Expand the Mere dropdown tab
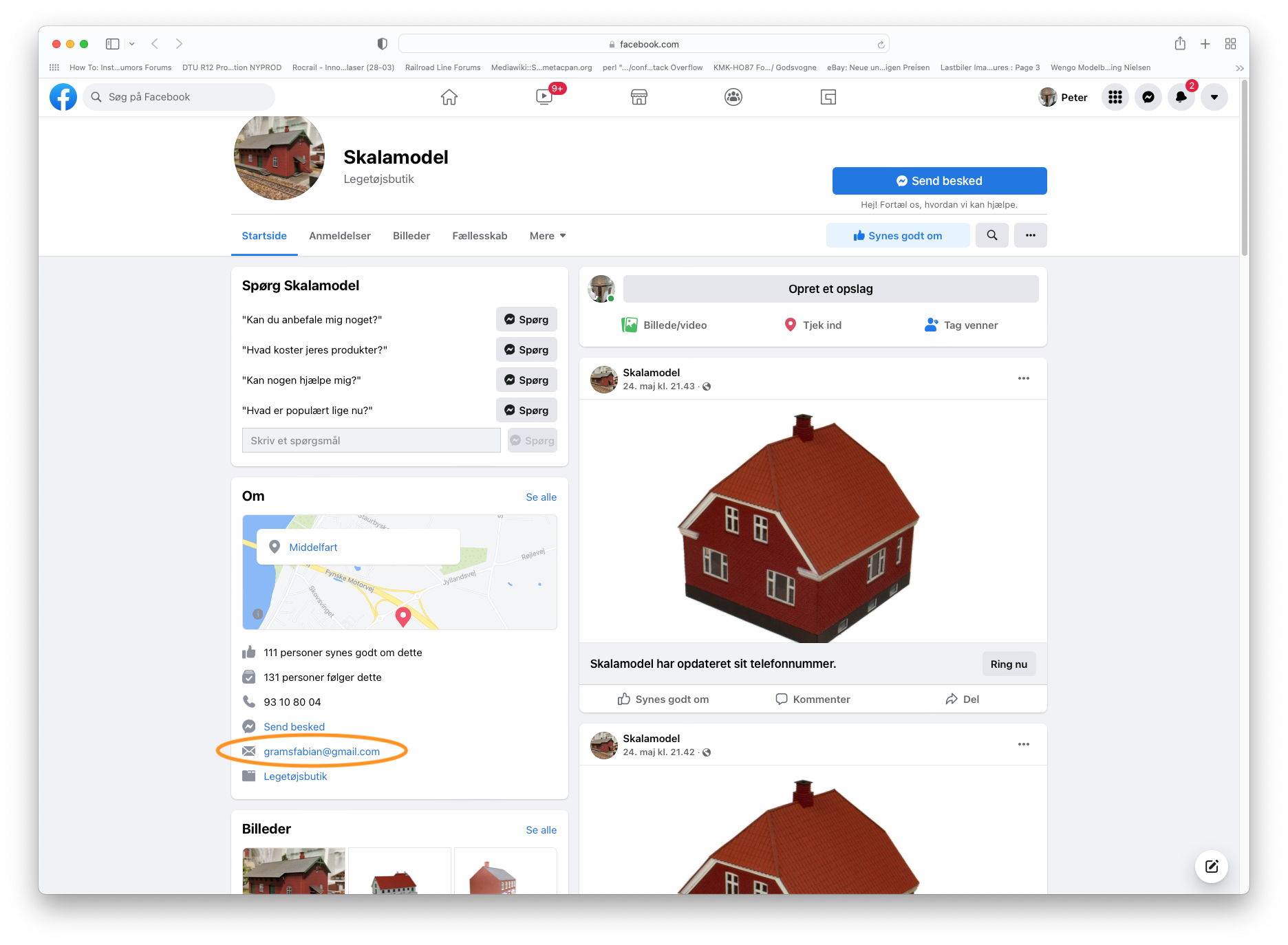 [548, 235]
